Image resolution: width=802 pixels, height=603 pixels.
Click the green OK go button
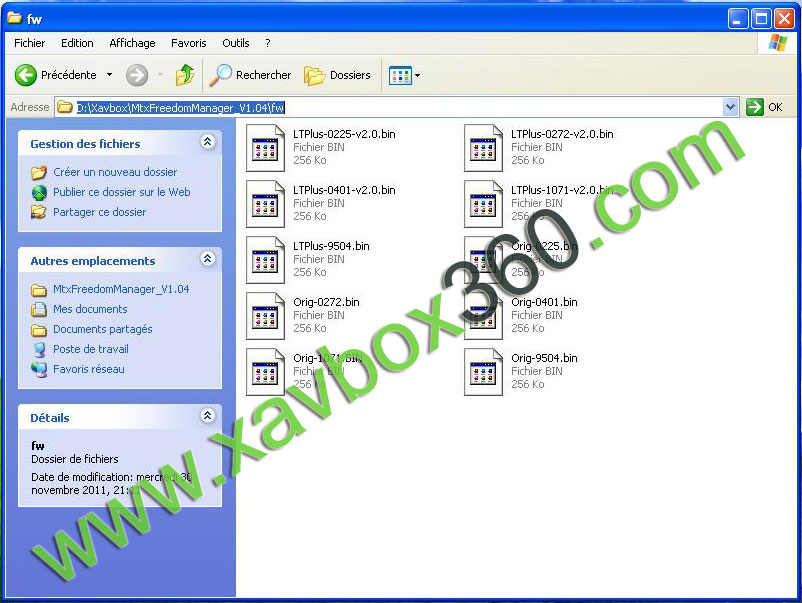754,107
